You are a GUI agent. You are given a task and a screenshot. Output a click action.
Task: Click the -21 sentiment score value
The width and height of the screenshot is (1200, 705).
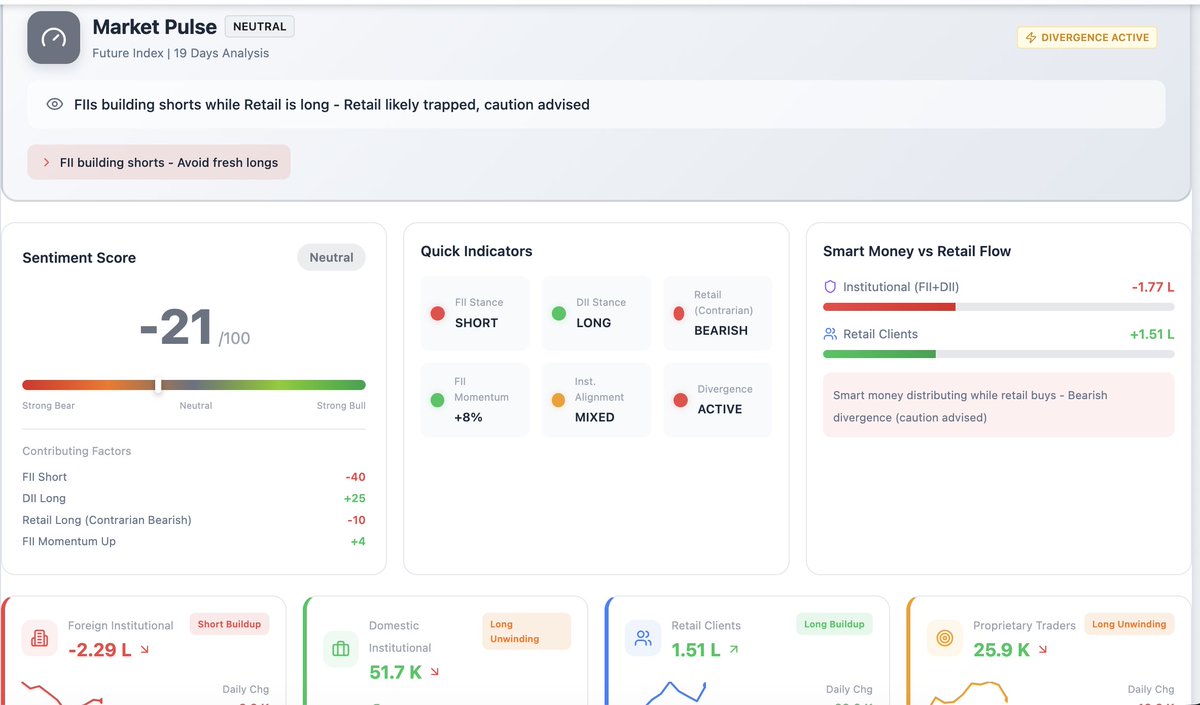[x=176, y=328]
